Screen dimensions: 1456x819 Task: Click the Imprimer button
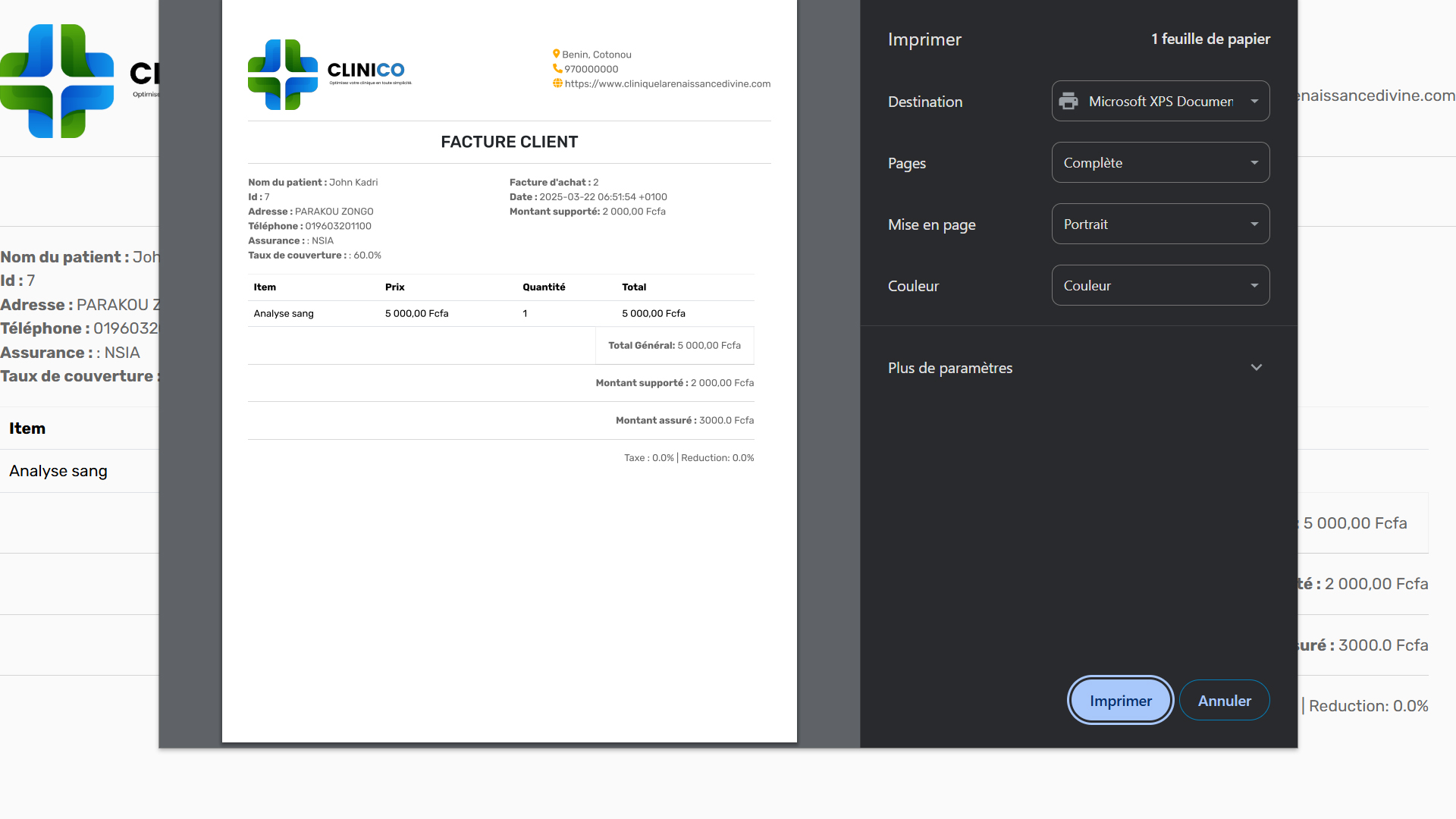[x=1120, y=701]
